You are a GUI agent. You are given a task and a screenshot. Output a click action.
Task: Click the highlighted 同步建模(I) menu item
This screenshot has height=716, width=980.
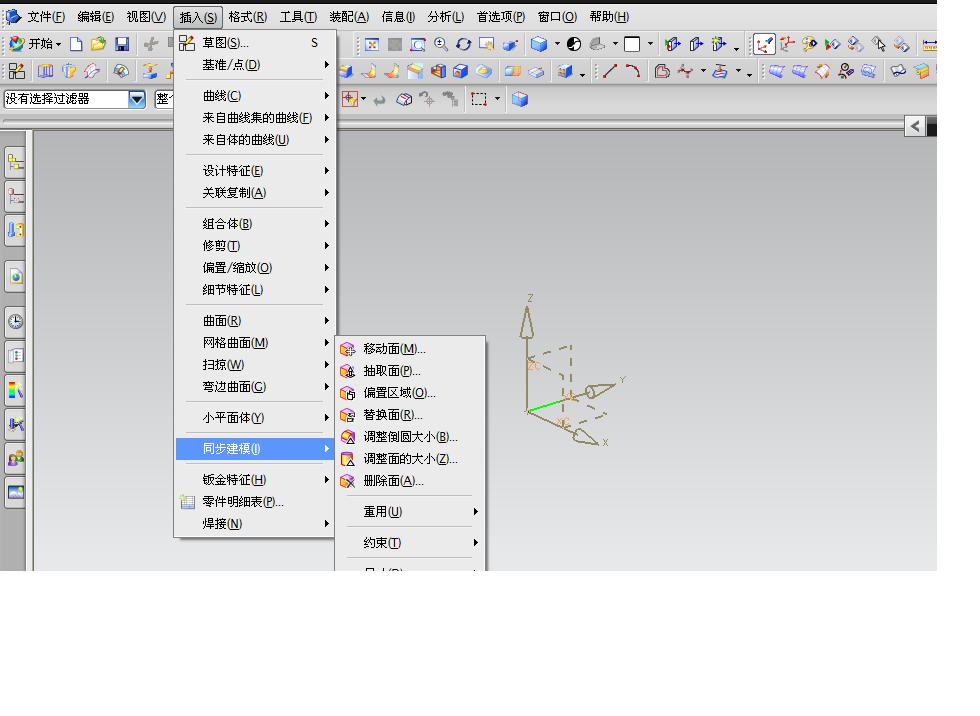tap(255, 449)
